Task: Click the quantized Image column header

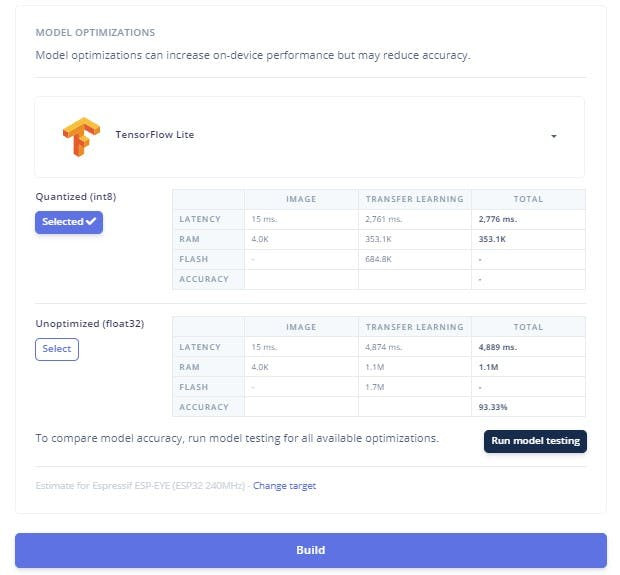Action: click(x=301, y=199)
